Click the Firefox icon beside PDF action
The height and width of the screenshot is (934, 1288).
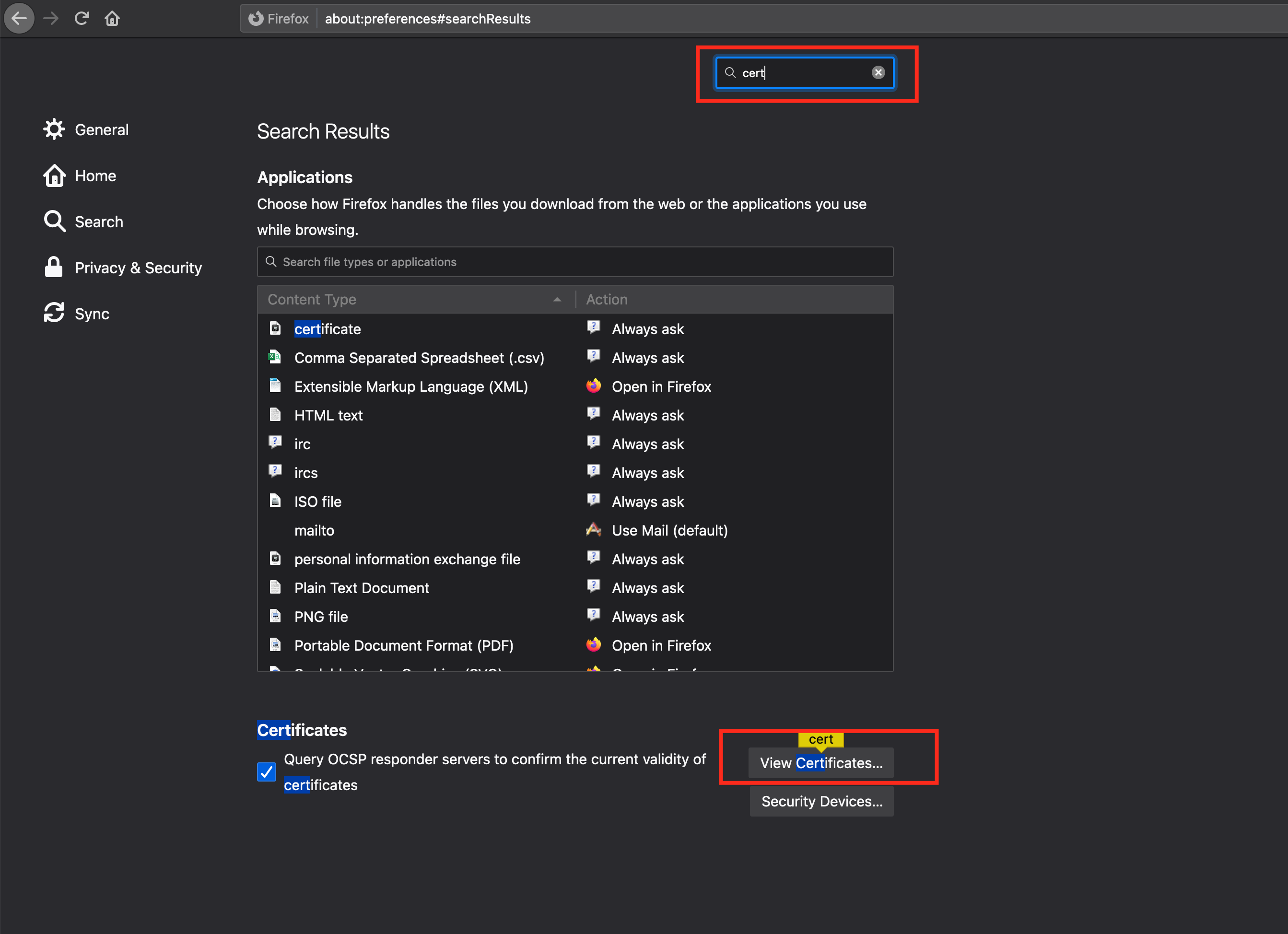click(594, 645)
